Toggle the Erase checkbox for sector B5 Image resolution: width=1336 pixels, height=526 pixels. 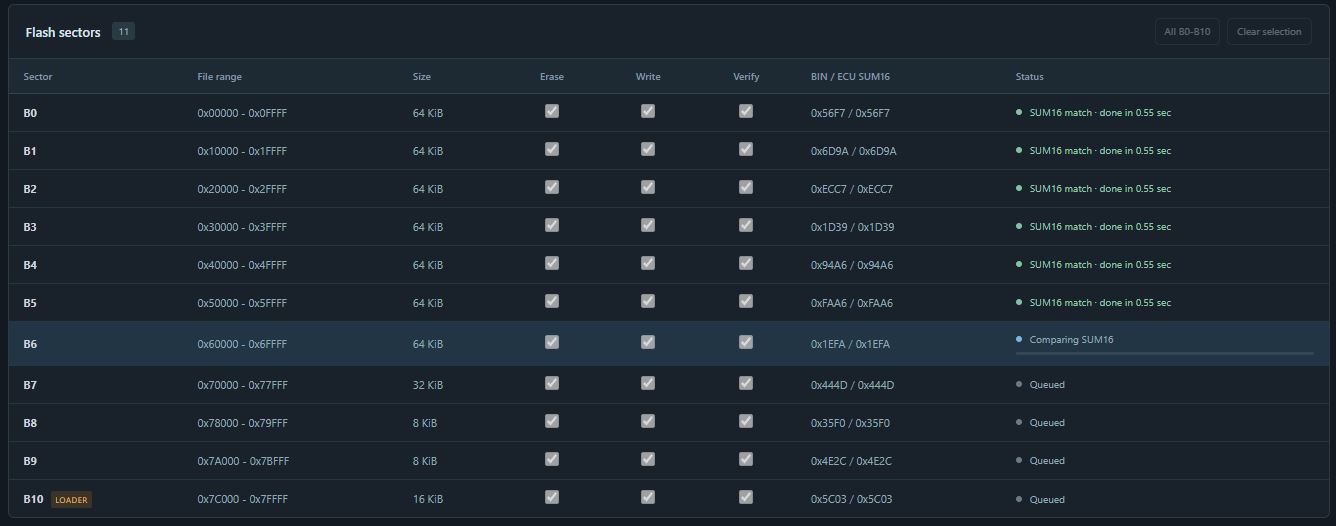point(552,301)
